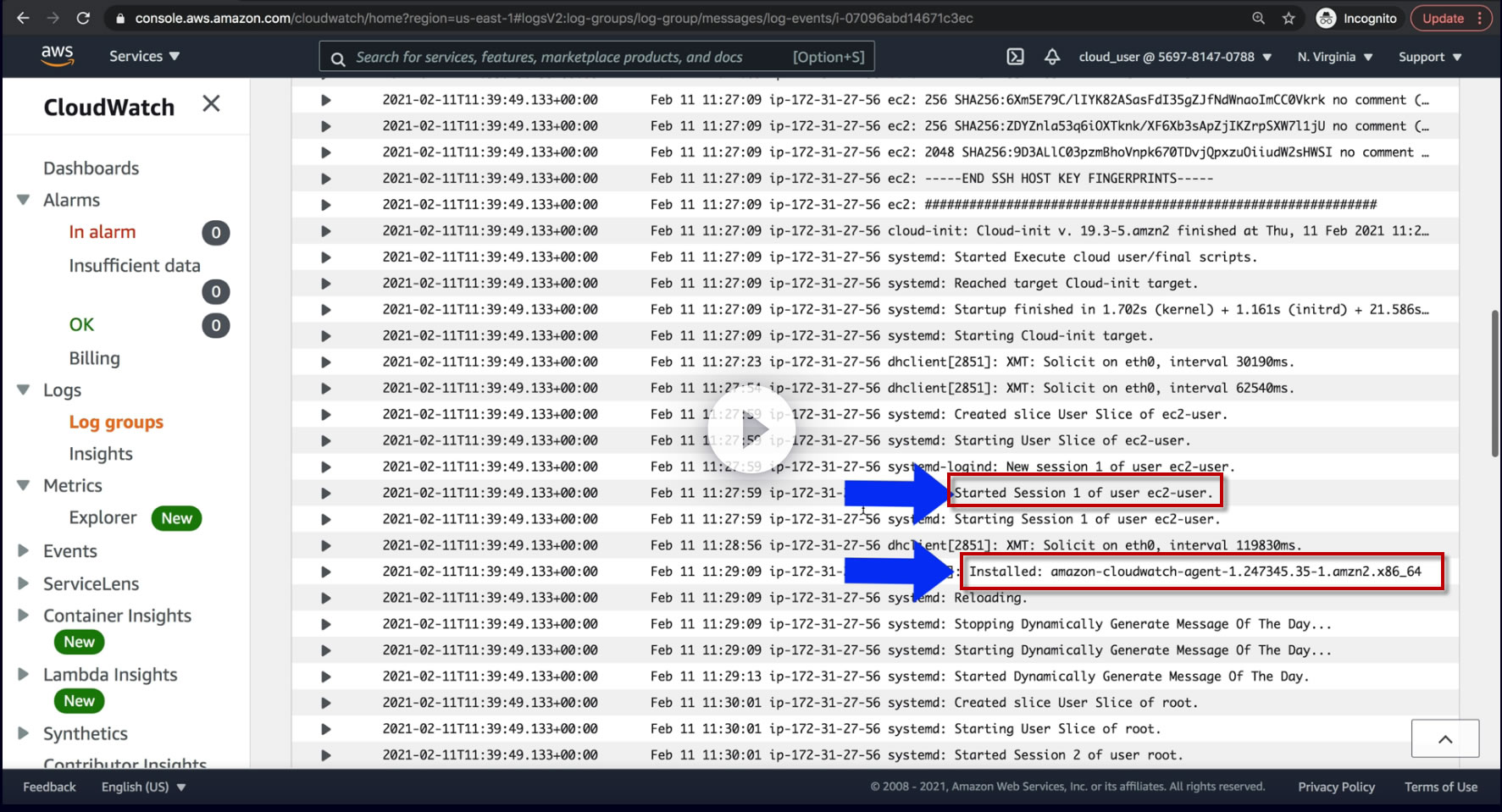Screen dimensions: 1502x812
Task: Open the OK alarms link
Action: point(81,324)
